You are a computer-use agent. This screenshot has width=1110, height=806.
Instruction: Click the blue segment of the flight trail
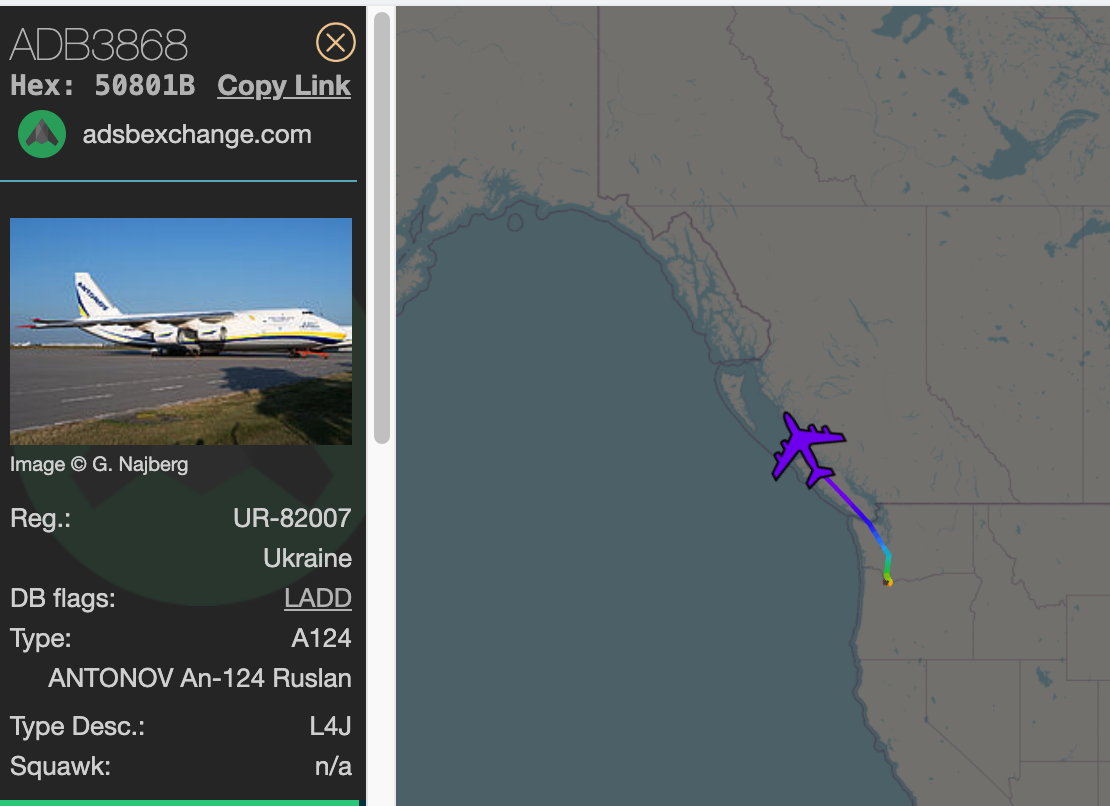point(882,544)
